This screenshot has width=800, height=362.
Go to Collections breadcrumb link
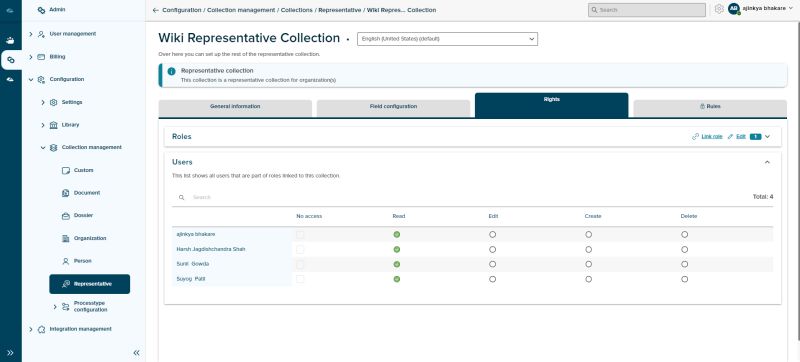tap(296, 10)
